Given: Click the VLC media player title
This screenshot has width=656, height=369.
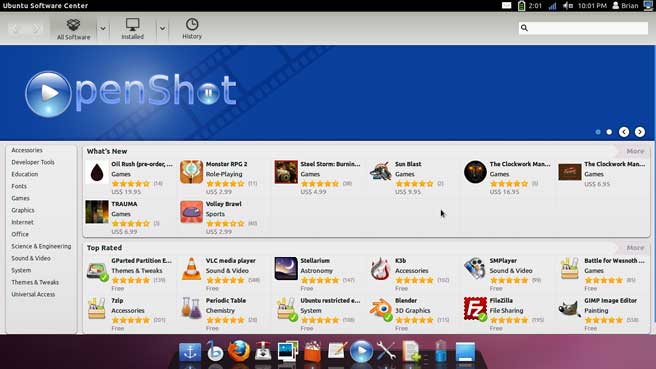Looking at the screenshot, I should [231, 261].
